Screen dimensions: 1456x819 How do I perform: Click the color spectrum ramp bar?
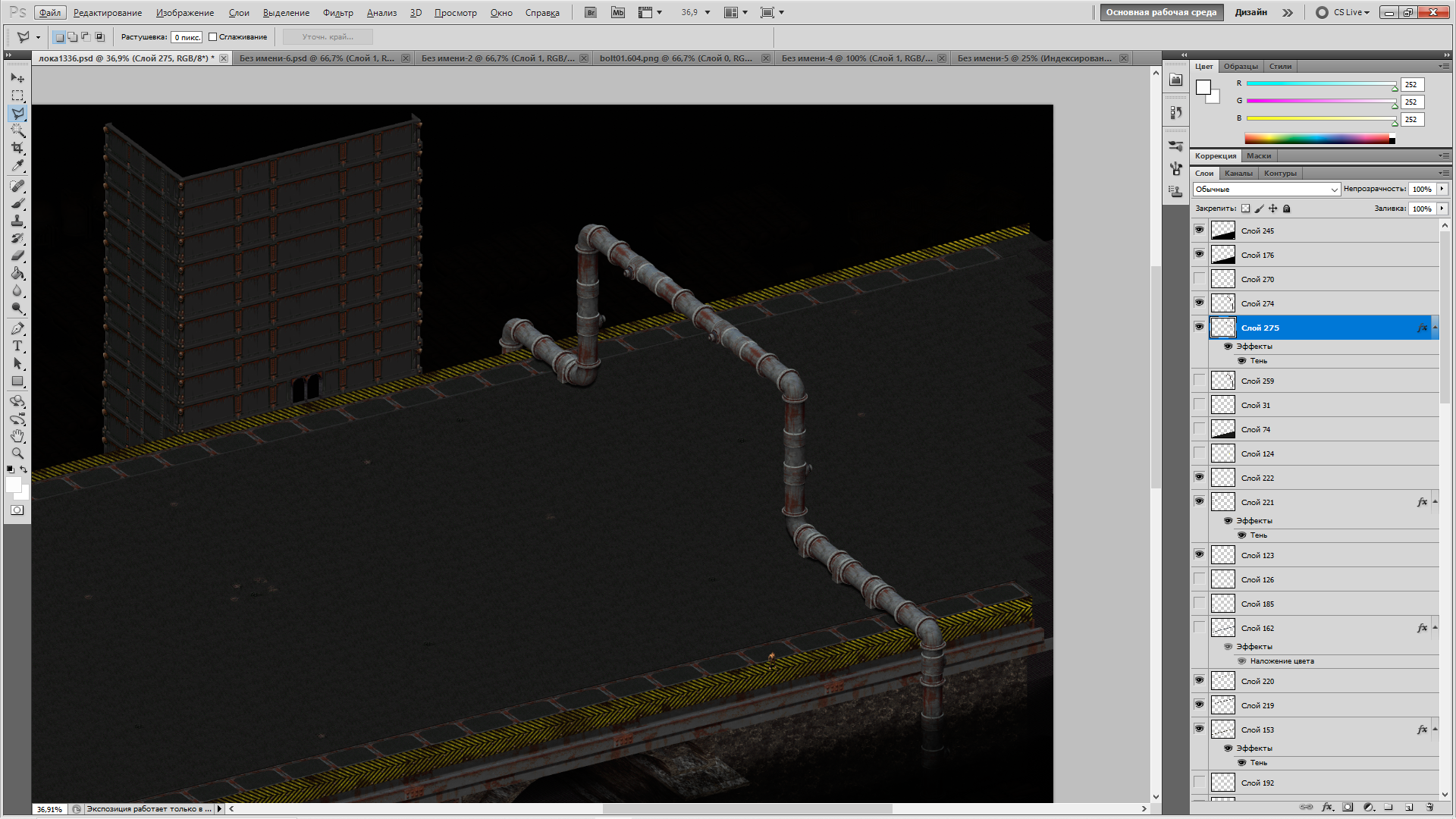(1316, 138)
